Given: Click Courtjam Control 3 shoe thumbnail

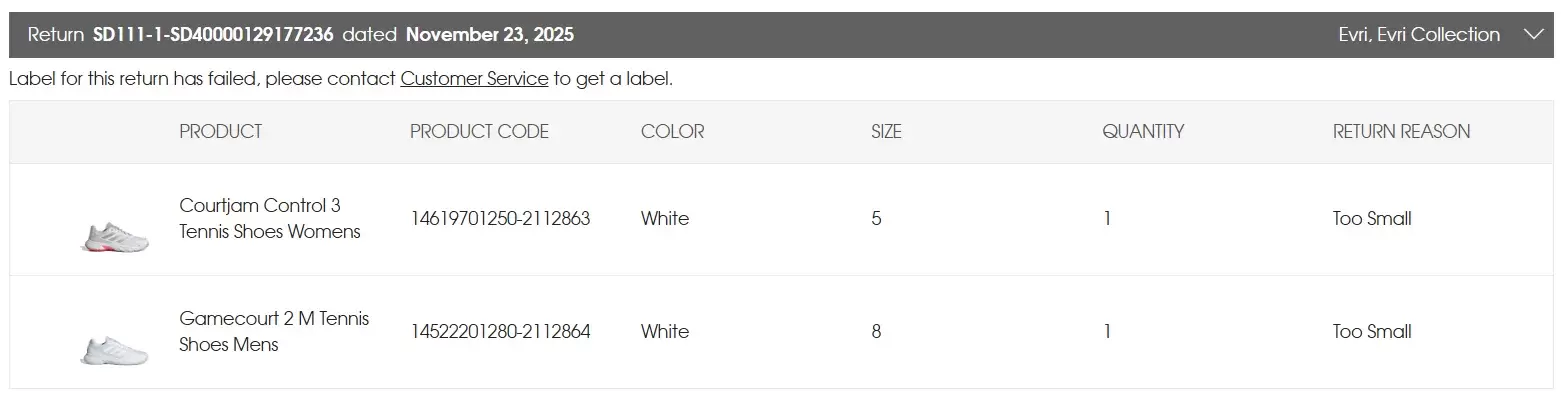Looking at the screenshot, I should [114, 237].
